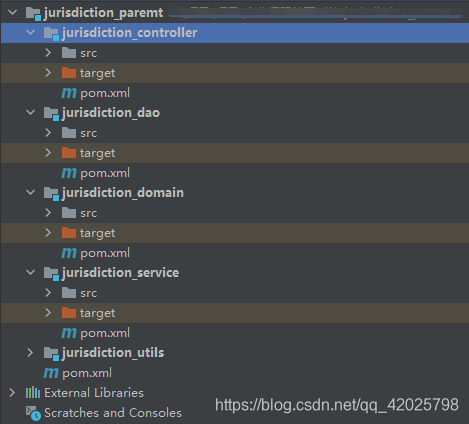The width and height of the screenshot is (469, 424).
Task: Click Maven icon of jurisdiction_service pom.xml
Action: 69,333
